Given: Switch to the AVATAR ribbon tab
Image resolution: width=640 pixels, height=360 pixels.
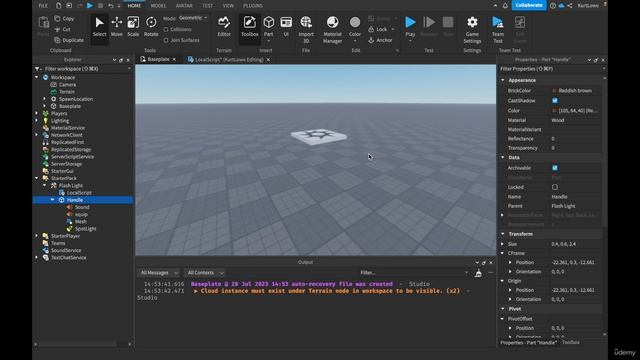Looking at the screenshot, I should coord(184,6).
